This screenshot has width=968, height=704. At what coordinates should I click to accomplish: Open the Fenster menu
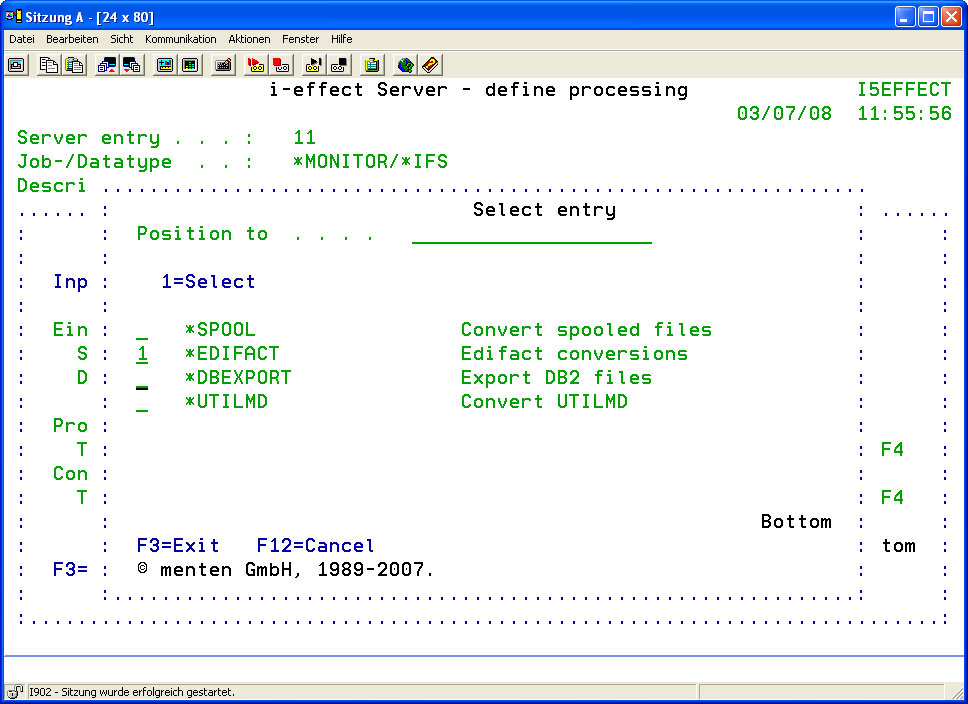coord(300,39)
